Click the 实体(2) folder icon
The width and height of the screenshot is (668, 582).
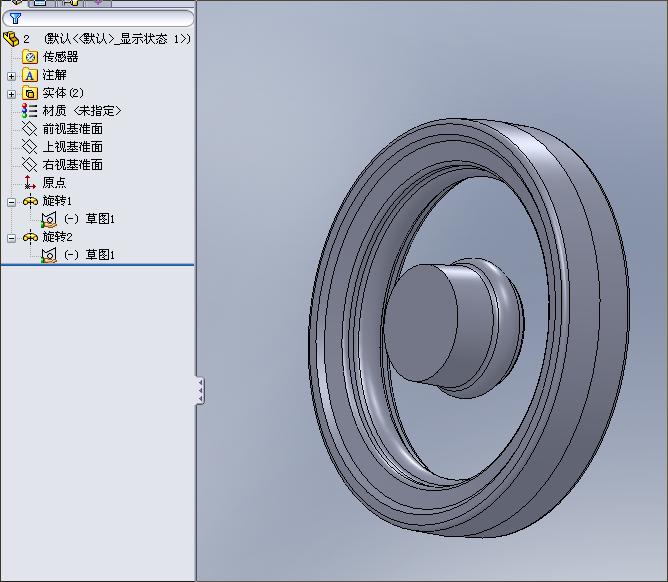[30, 93]
